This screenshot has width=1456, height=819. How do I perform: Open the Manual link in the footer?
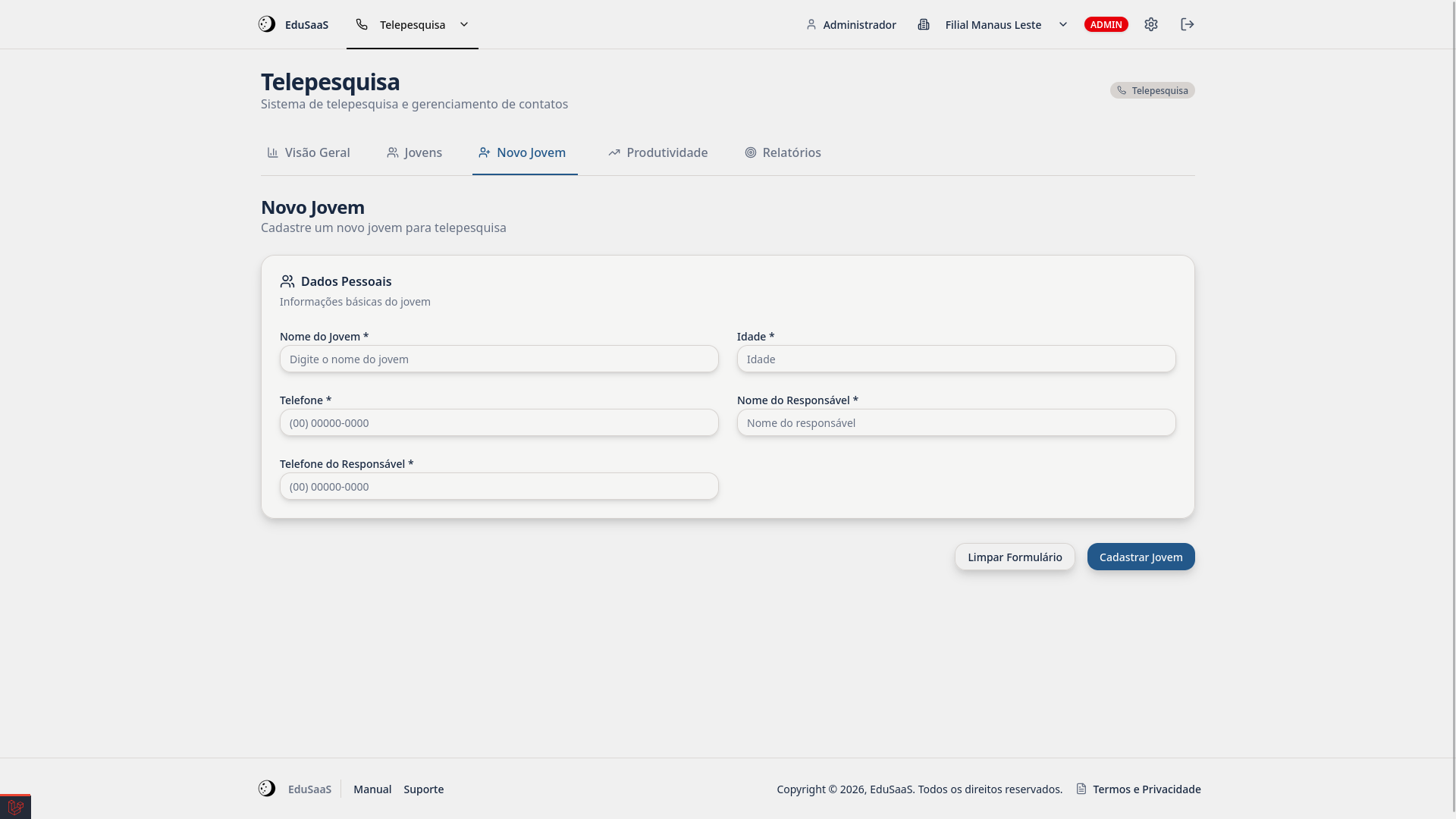coord(372,789)
